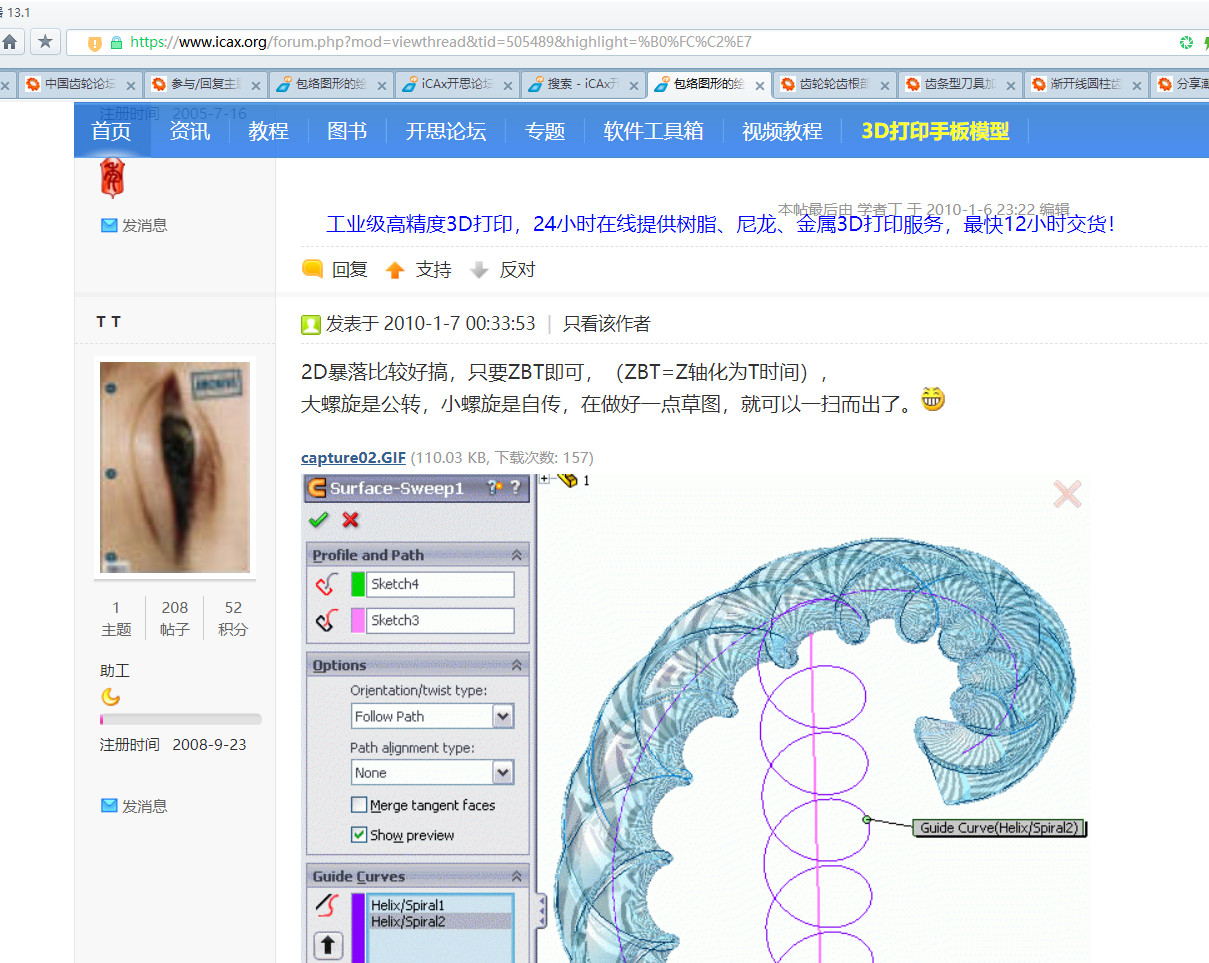Screen dimensions: 1209x963
Task: Click the bookmark star icon
Action: pyautogui.click(x=45, y=42)
